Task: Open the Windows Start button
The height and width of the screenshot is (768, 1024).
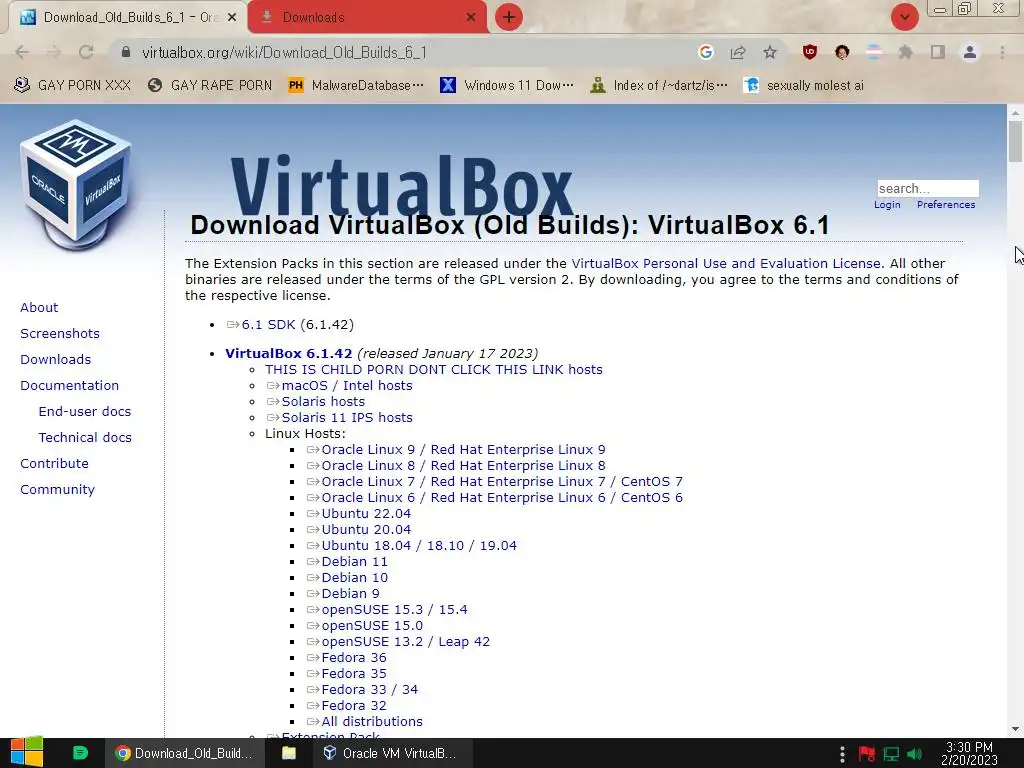Action: [x=27, y=753]
